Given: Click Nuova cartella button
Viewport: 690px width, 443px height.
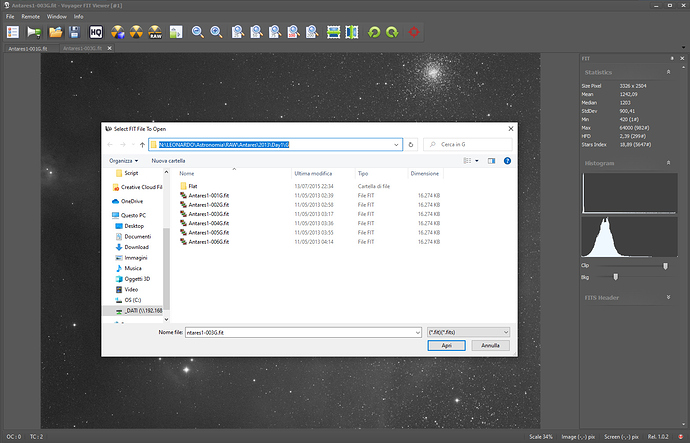Looking at the screenshot, I should point(168,161).
